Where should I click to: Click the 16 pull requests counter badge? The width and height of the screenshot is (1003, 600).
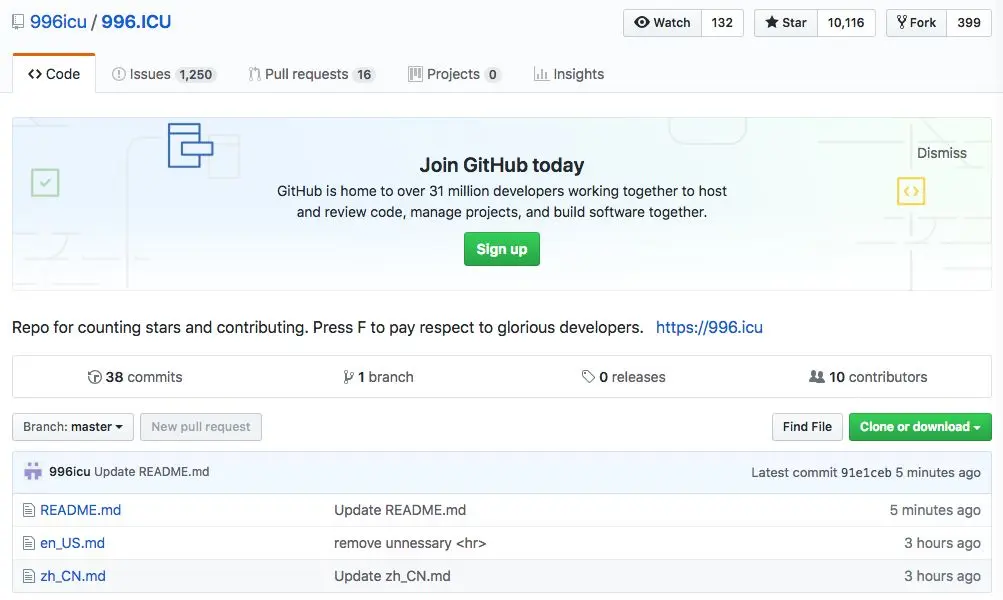tap(364, 75)
